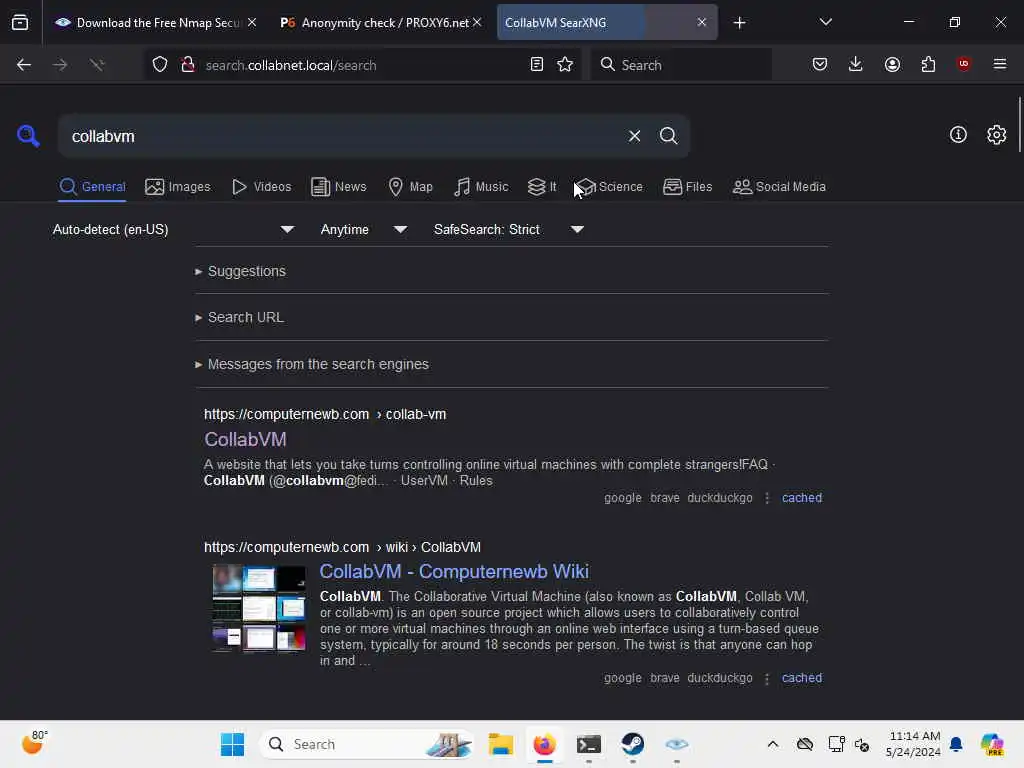1024x768 pixels.
Task: Expand Messages from the search engines
Action: pos(312,364)
